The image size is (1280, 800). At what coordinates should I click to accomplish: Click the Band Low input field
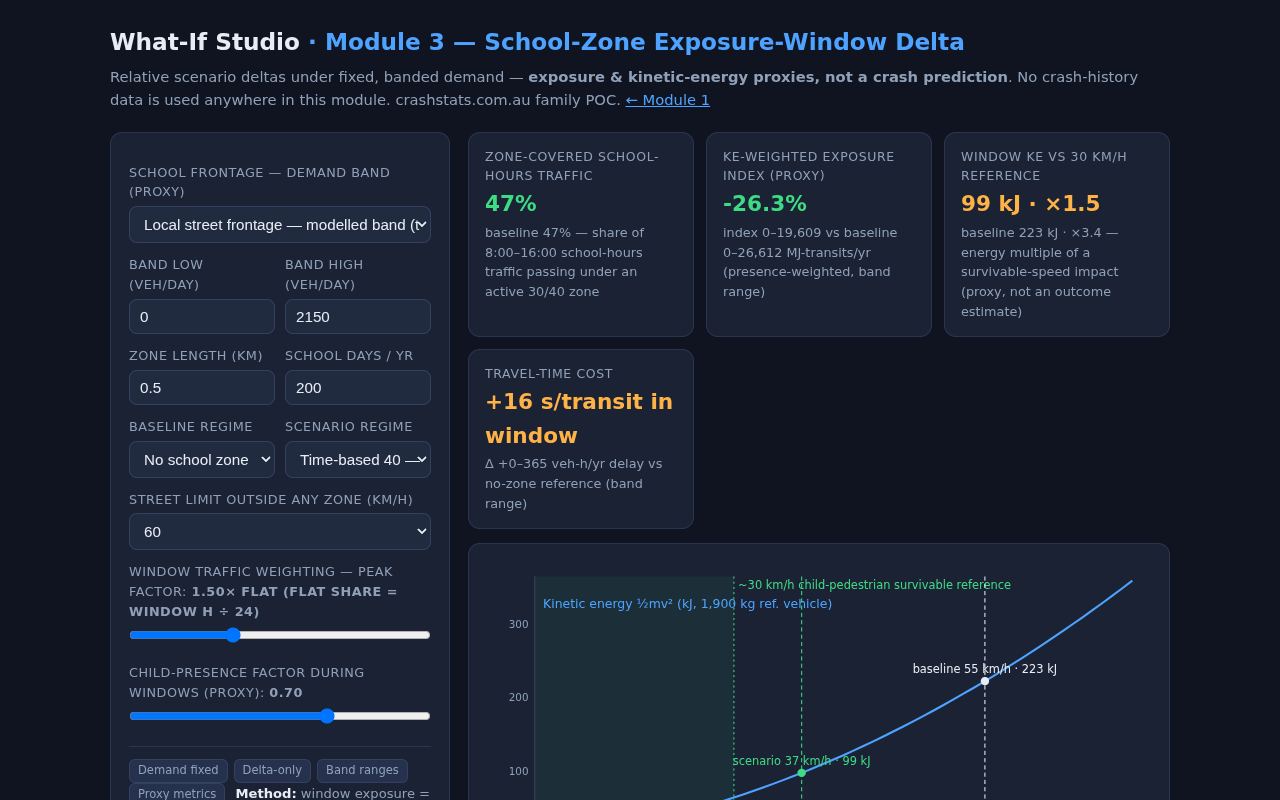(202, 316)
